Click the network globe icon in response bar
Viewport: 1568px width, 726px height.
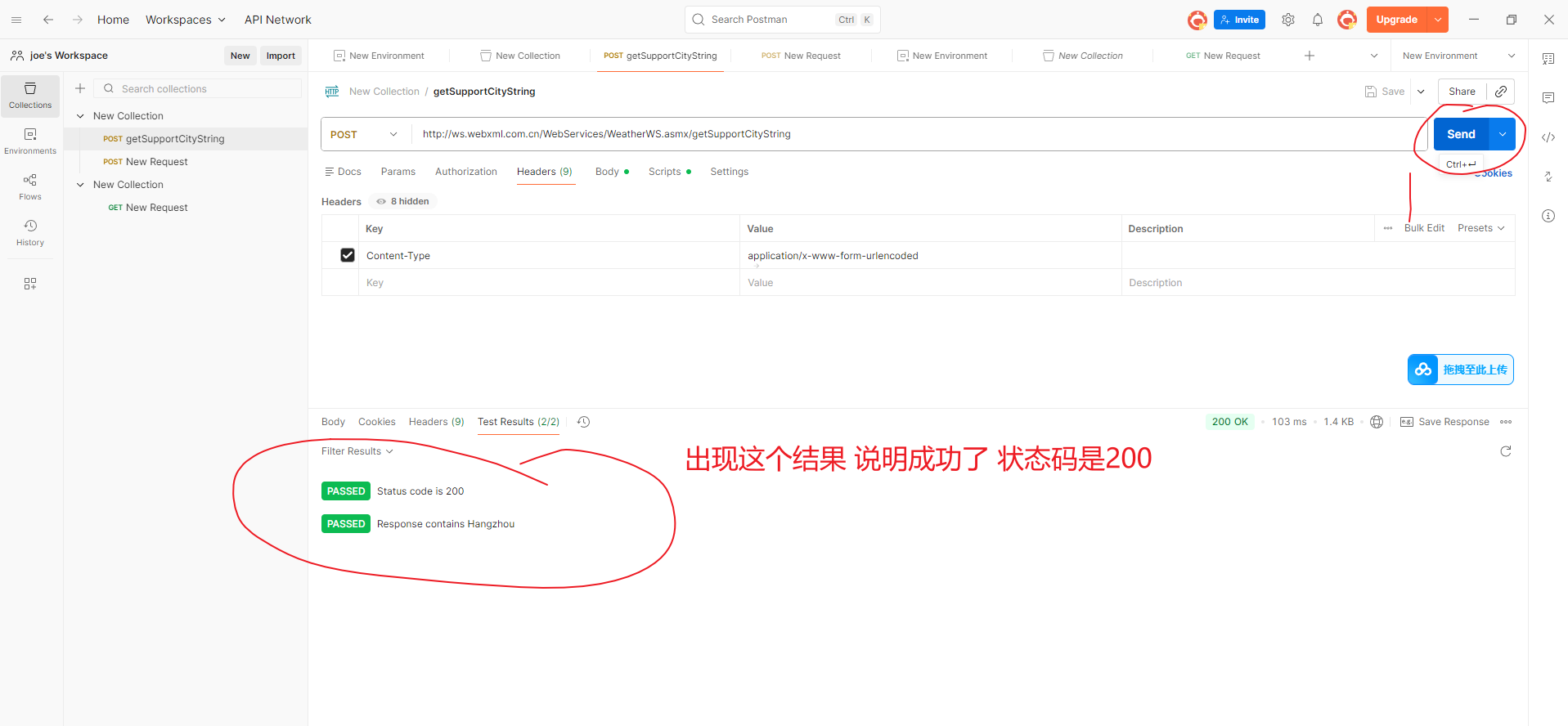[x=1377, y=422]
